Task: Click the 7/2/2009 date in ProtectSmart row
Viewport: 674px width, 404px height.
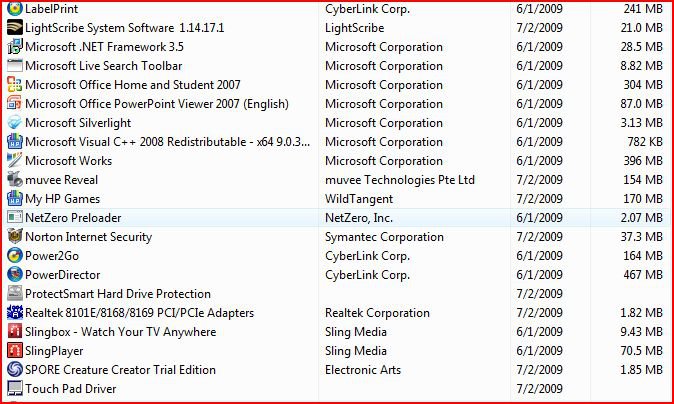Action: point(539,294)
